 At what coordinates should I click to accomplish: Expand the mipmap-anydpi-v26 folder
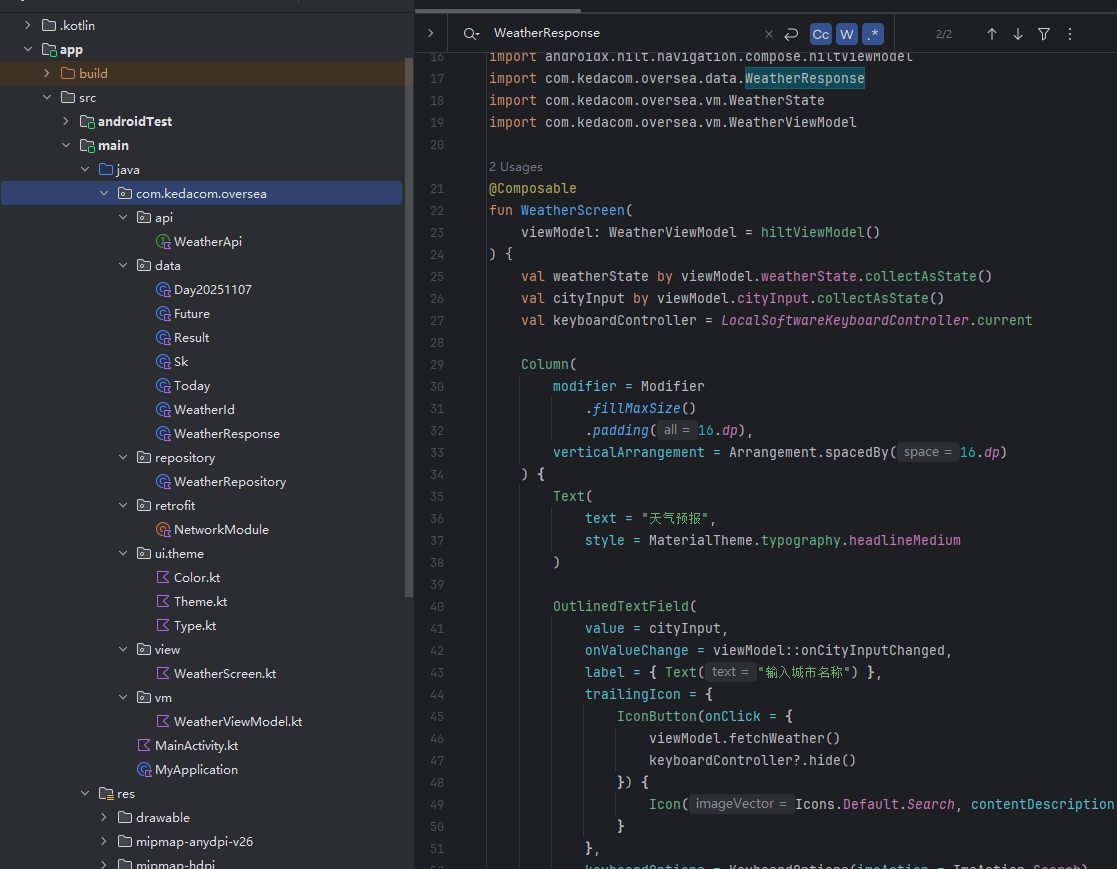tap(104, 841)
